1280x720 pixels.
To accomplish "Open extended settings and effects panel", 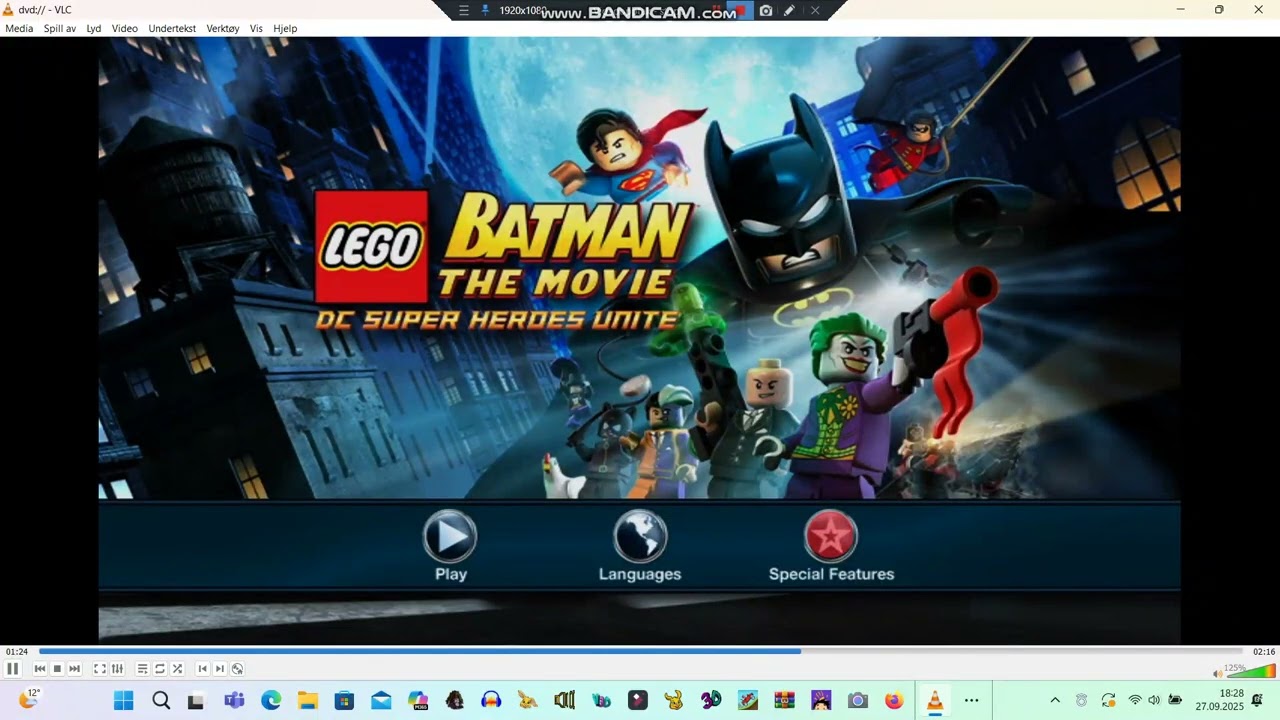I will [x=117, y=669].
